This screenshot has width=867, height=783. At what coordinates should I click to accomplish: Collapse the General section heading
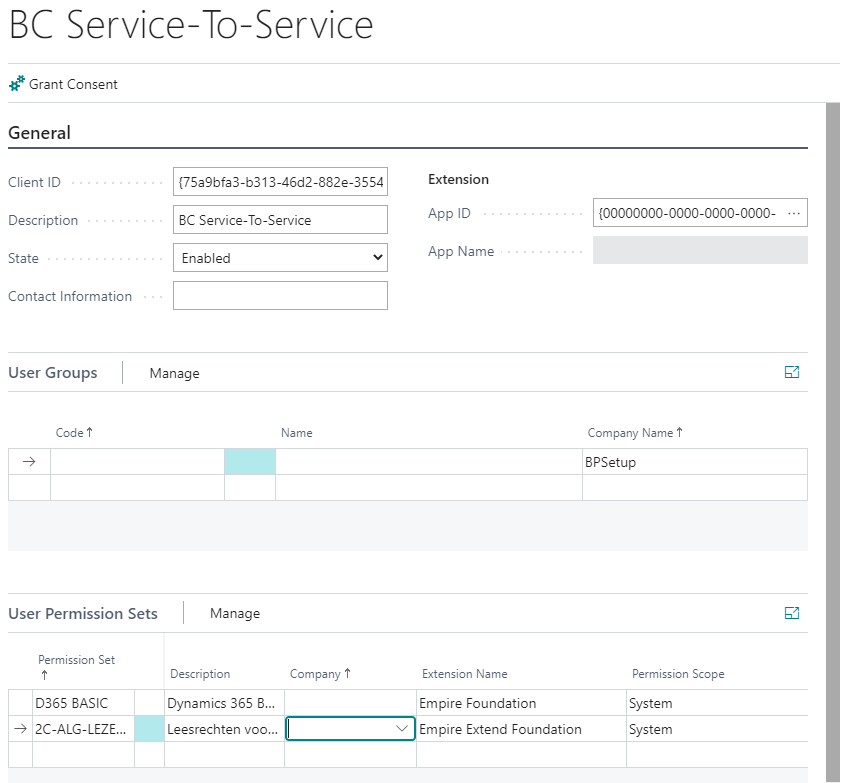[x=39, y=133]
